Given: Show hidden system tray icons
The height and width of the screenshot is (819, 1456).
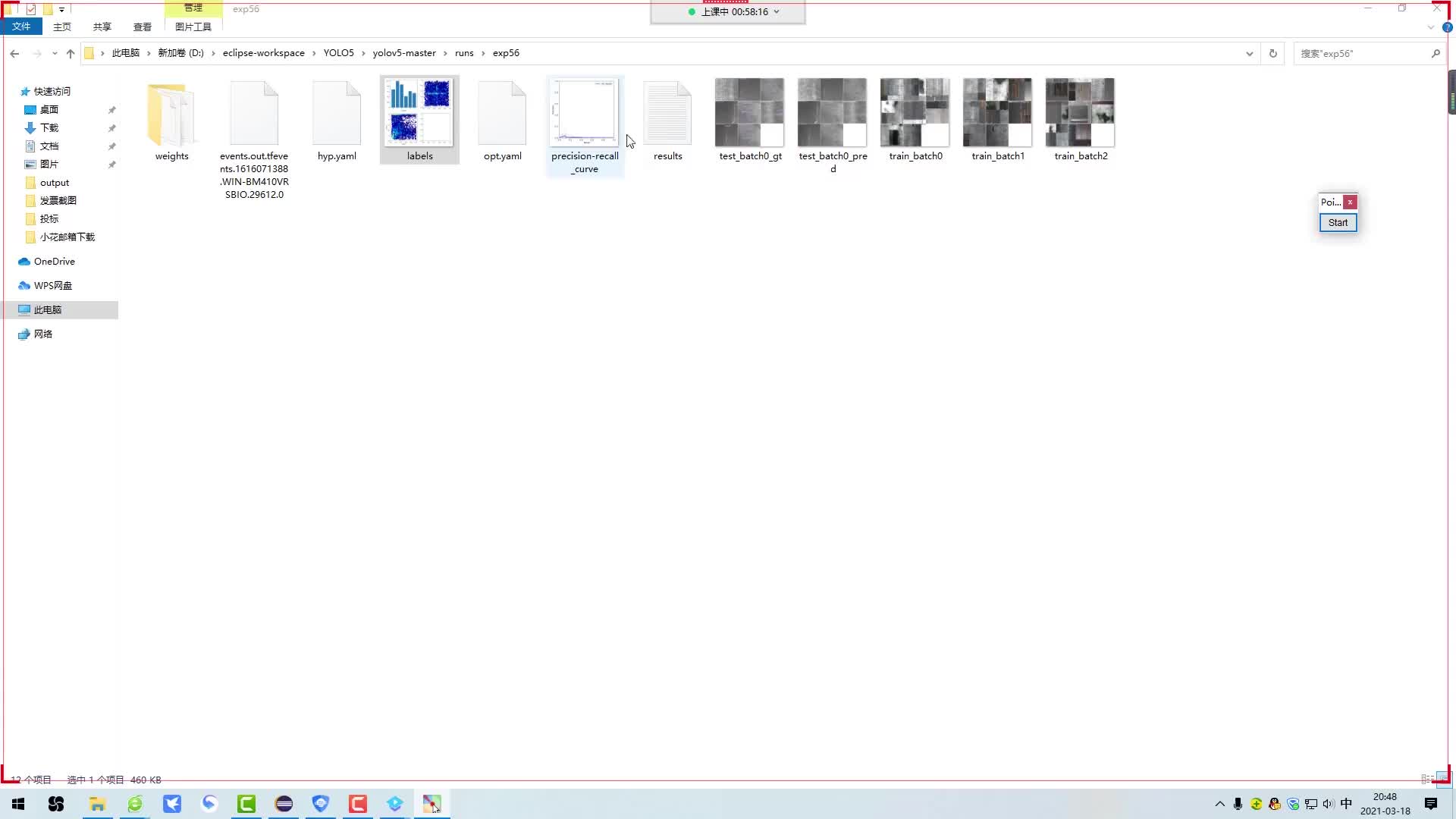Looking at the screenshot, I should tap(1219, 804).
